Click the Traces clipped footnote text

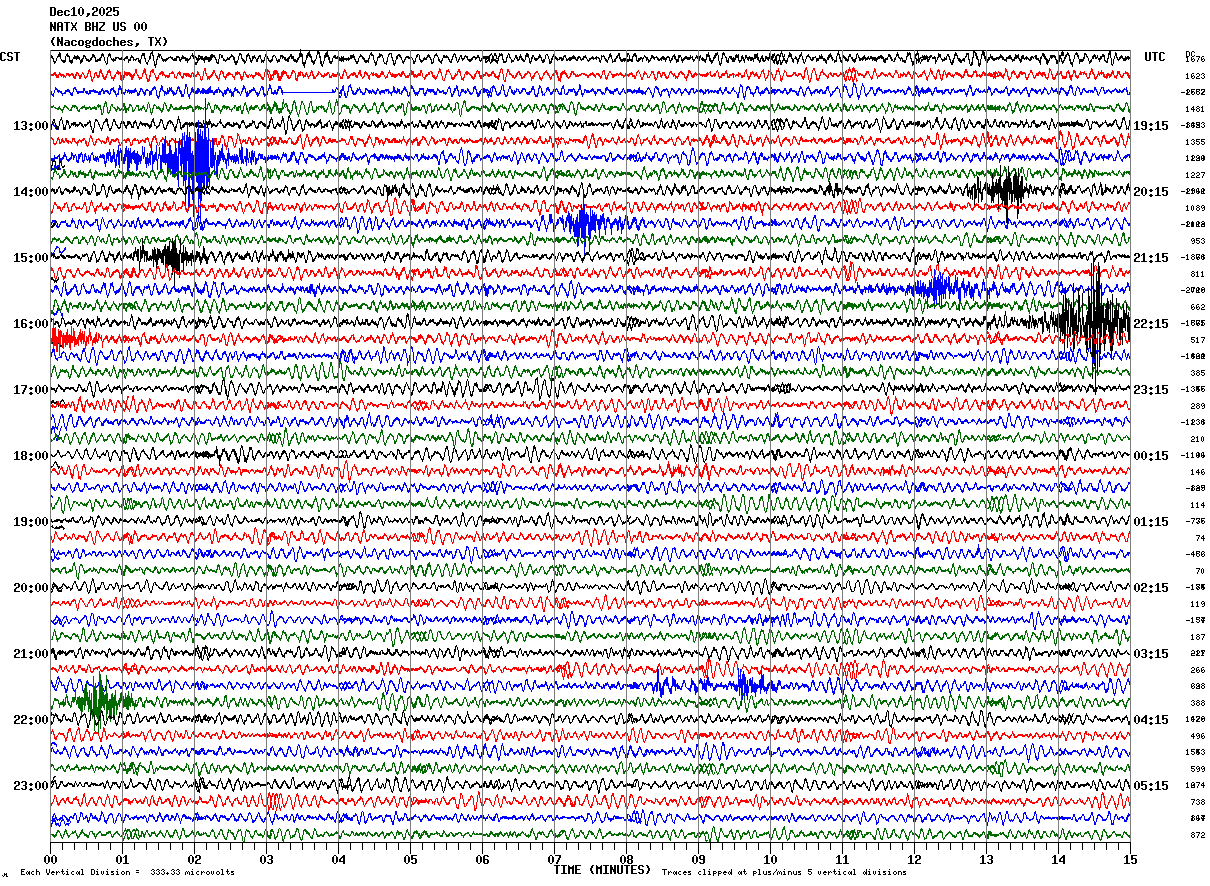[784, 872]
